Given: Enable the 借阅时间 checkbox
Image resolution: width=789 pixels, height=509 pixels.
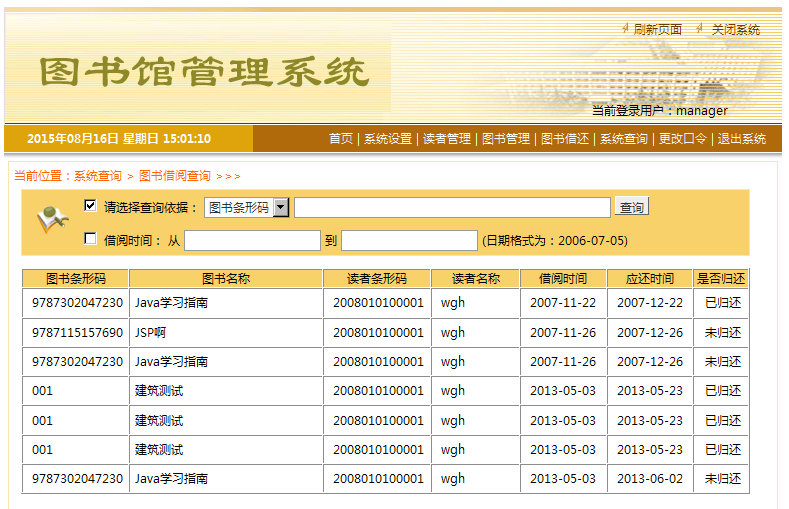Looking at the screenshot, I should [x=90, y=238].
